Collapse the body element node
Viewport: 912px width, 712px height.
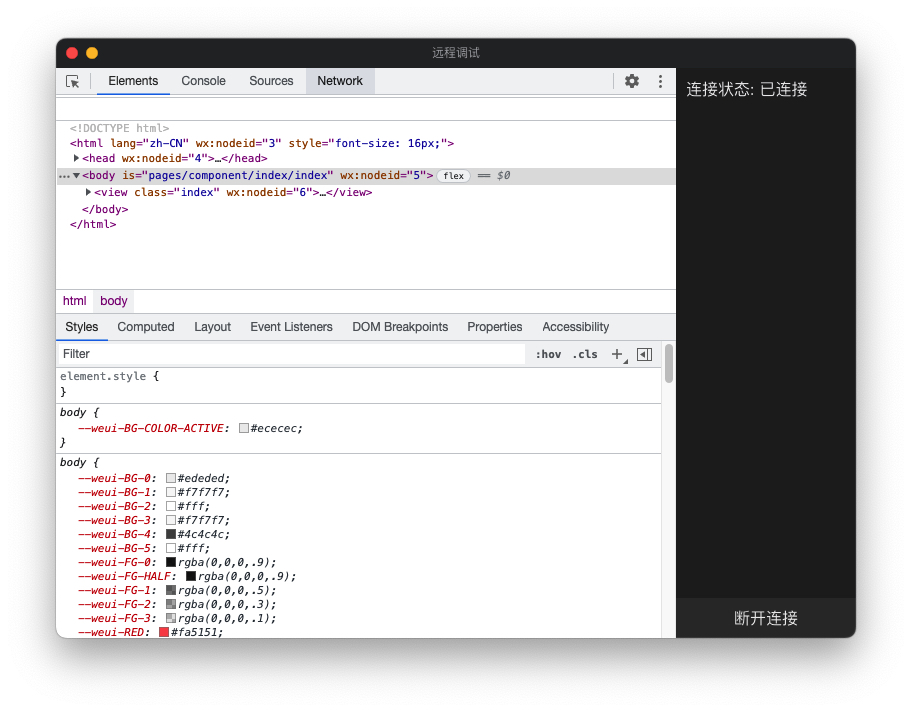click(77, 176)
